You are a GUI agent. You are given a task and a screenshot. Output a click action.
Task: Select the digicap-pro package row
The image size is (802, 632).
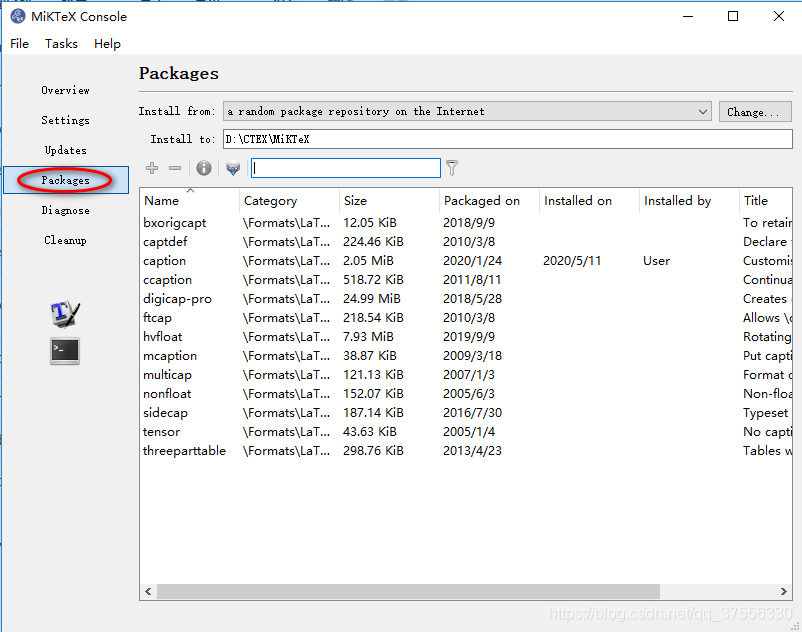pos(466,299)
